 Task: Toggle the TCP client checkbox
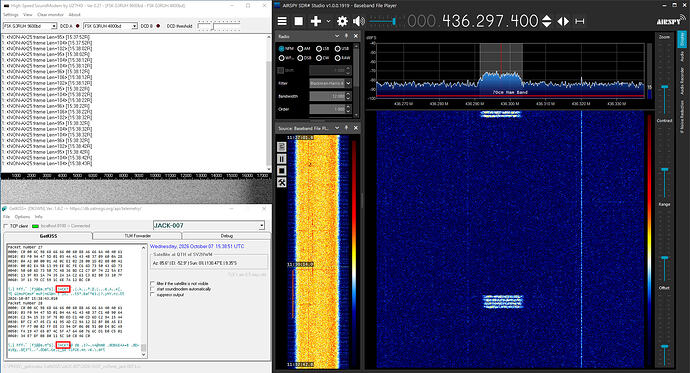(x=6, y=226)
